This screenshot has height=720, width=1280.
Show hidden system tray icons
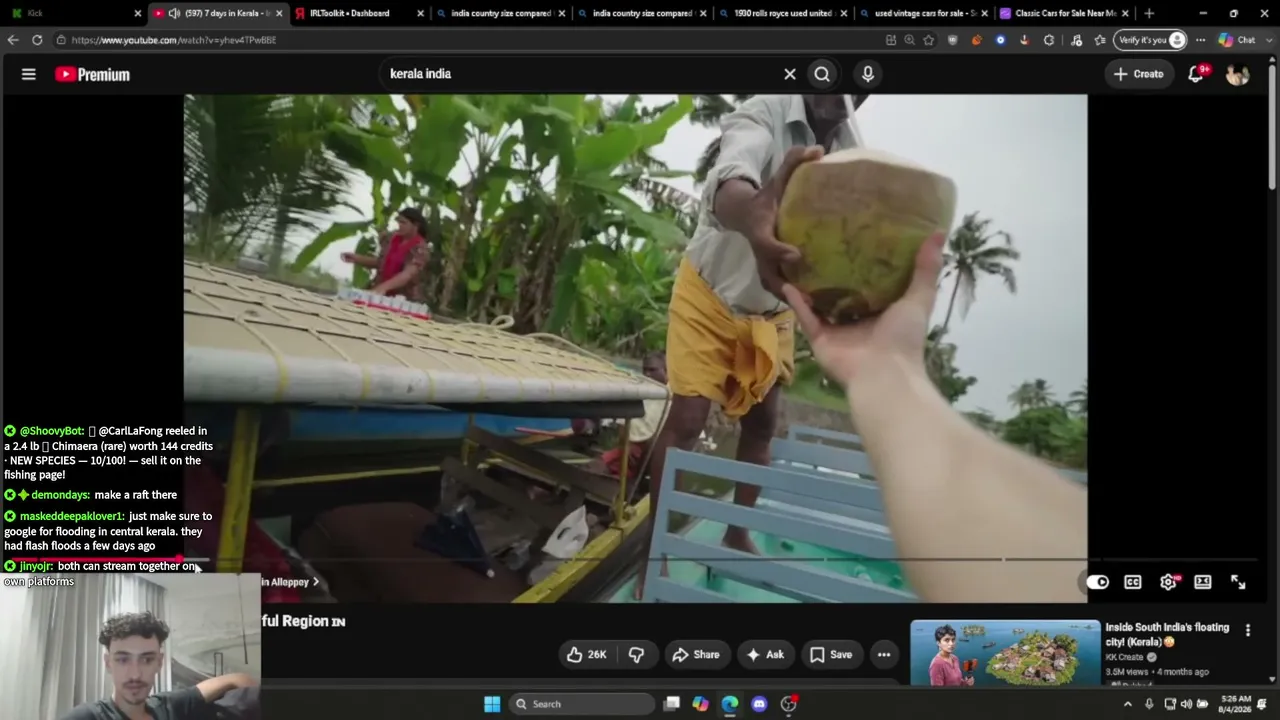(1128, 704)
